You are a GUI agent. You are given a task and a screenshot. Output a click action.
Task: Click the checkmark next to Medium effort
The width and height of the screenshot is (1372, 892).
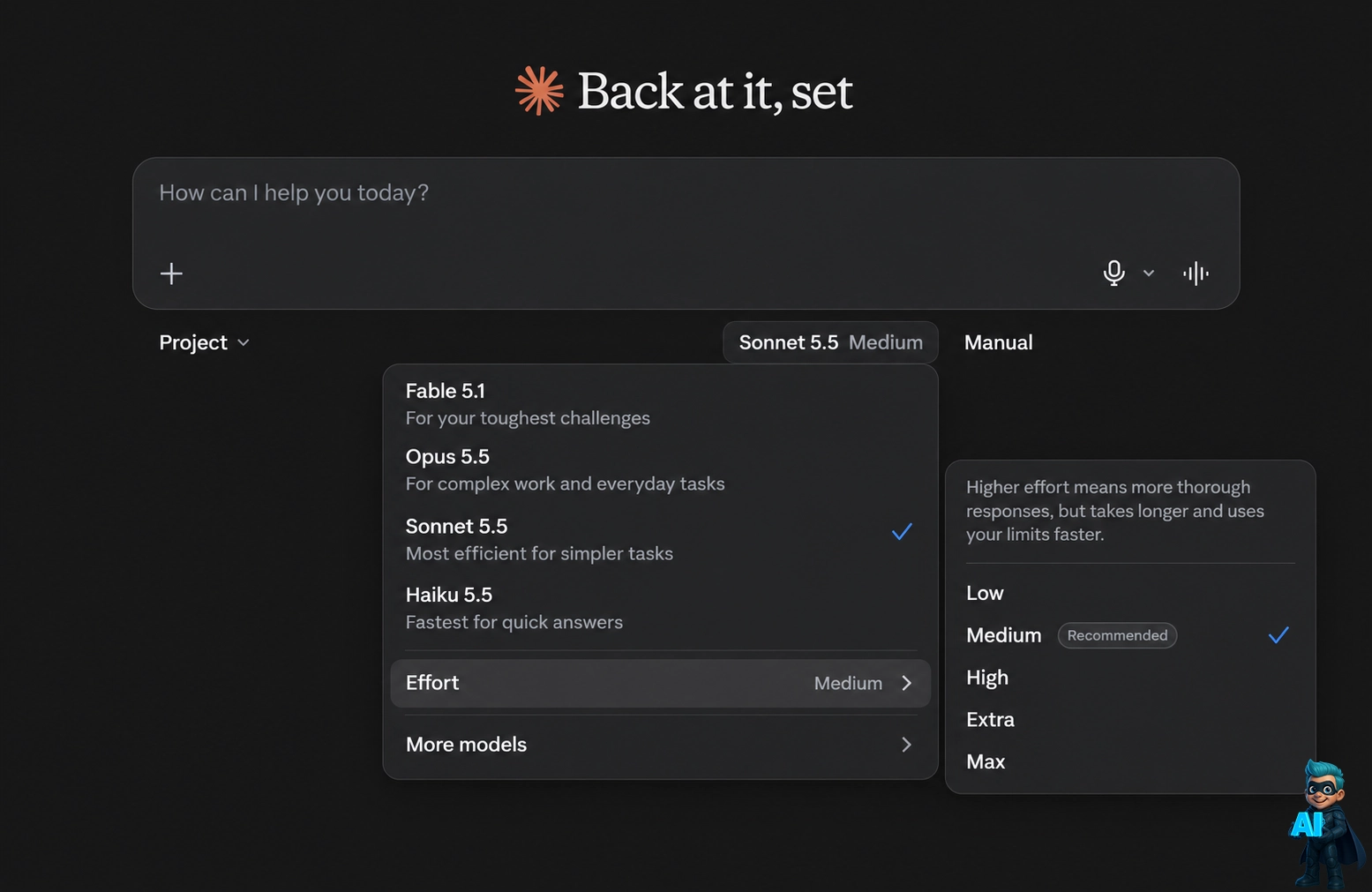pos(1278,634)
